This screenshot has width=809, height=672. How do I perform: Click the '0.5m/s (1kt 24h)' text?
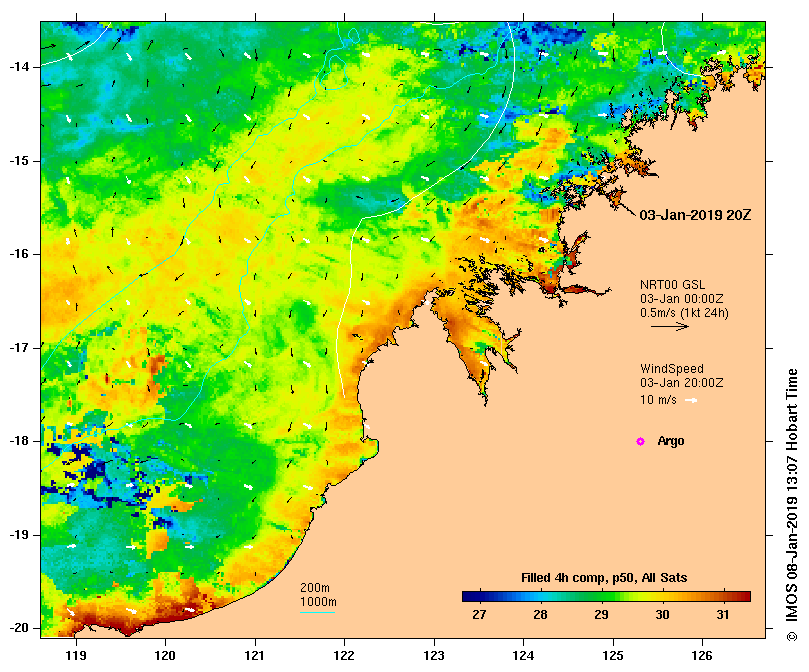click(684, 313)
